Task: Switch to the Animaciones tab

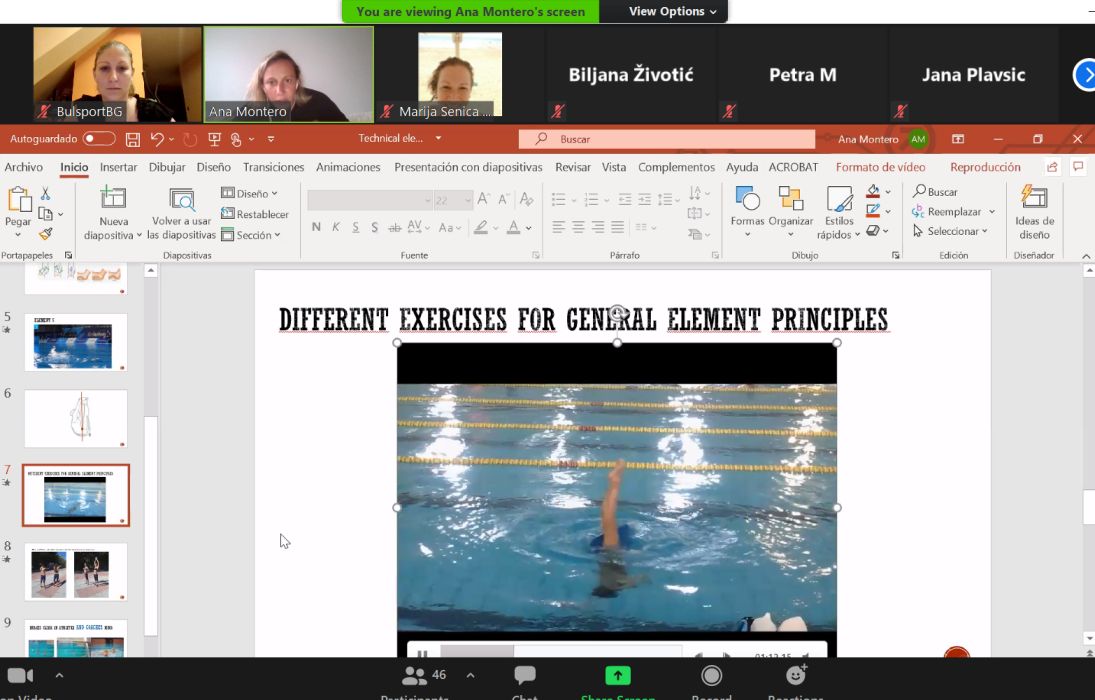Action: 348,167
